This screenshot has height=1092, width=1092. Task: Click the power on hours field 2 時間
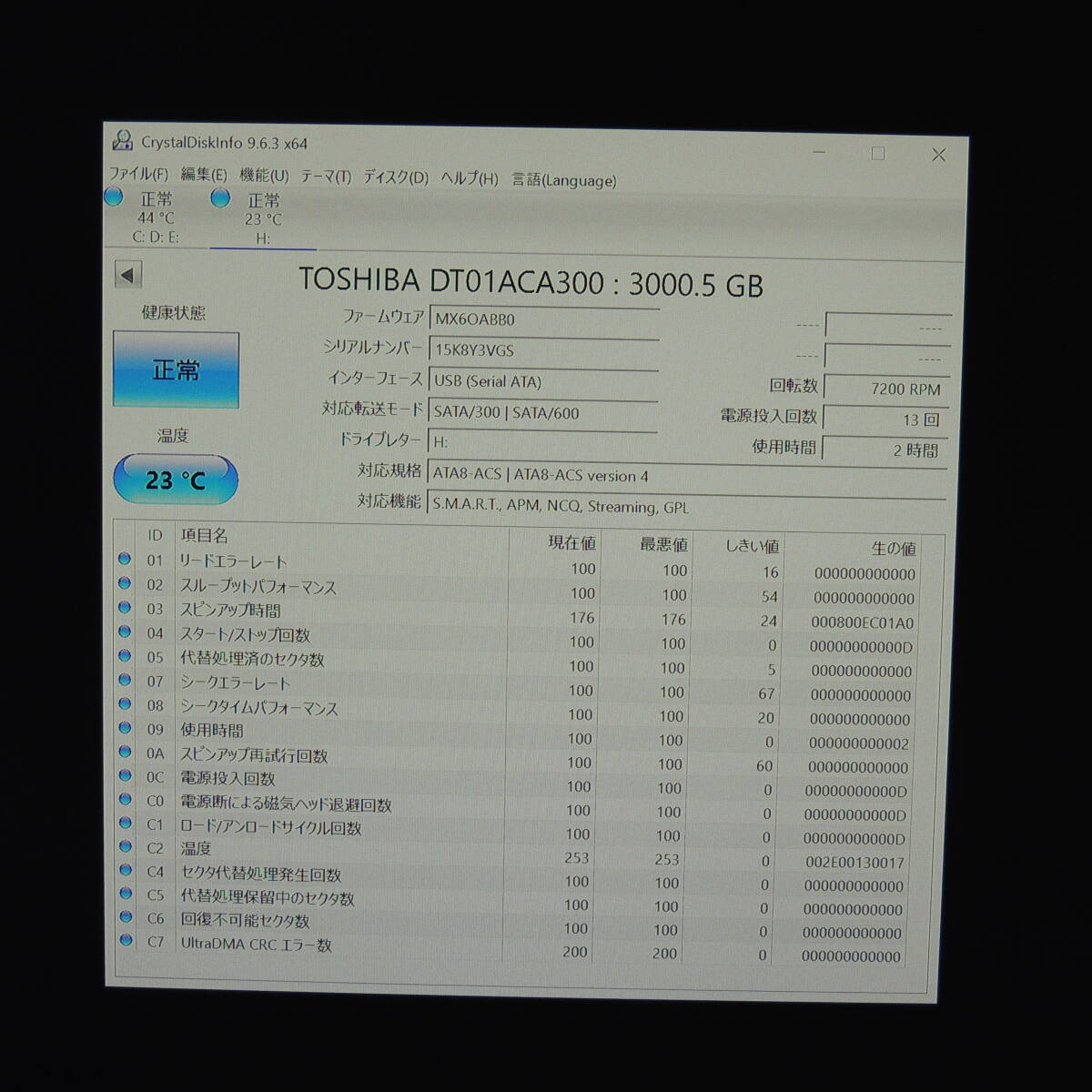pos(885,450)
